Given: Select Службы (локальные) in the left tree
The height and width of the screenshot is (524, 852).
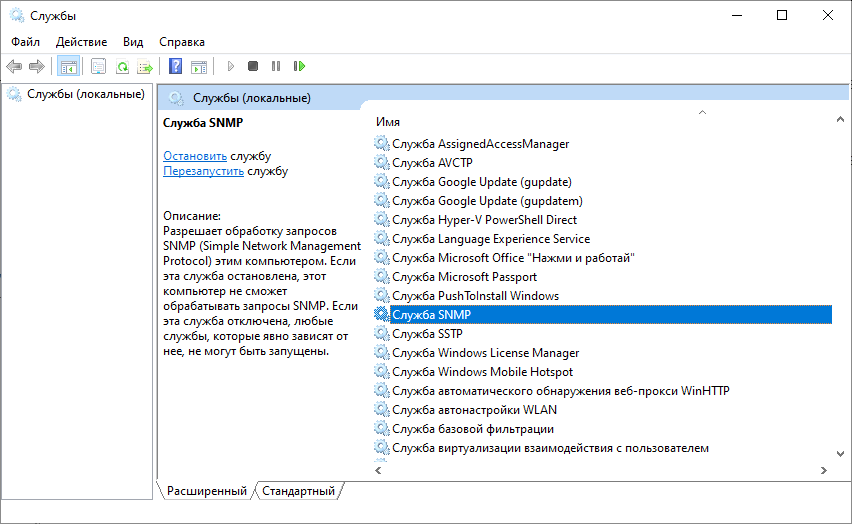Looking at the screenshot, I should pyautogui.click(x=85, y=94).
